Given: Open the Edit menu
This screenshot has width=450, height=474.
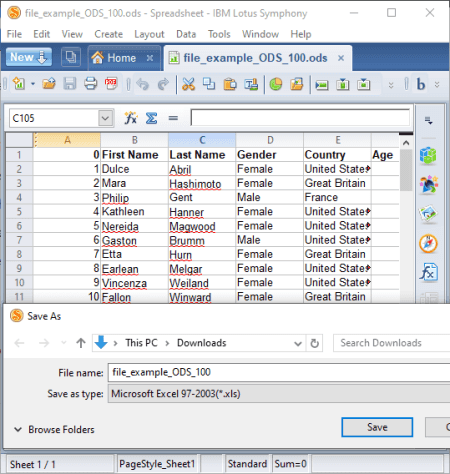Looking at the screenshot, I should pos(41,34).
